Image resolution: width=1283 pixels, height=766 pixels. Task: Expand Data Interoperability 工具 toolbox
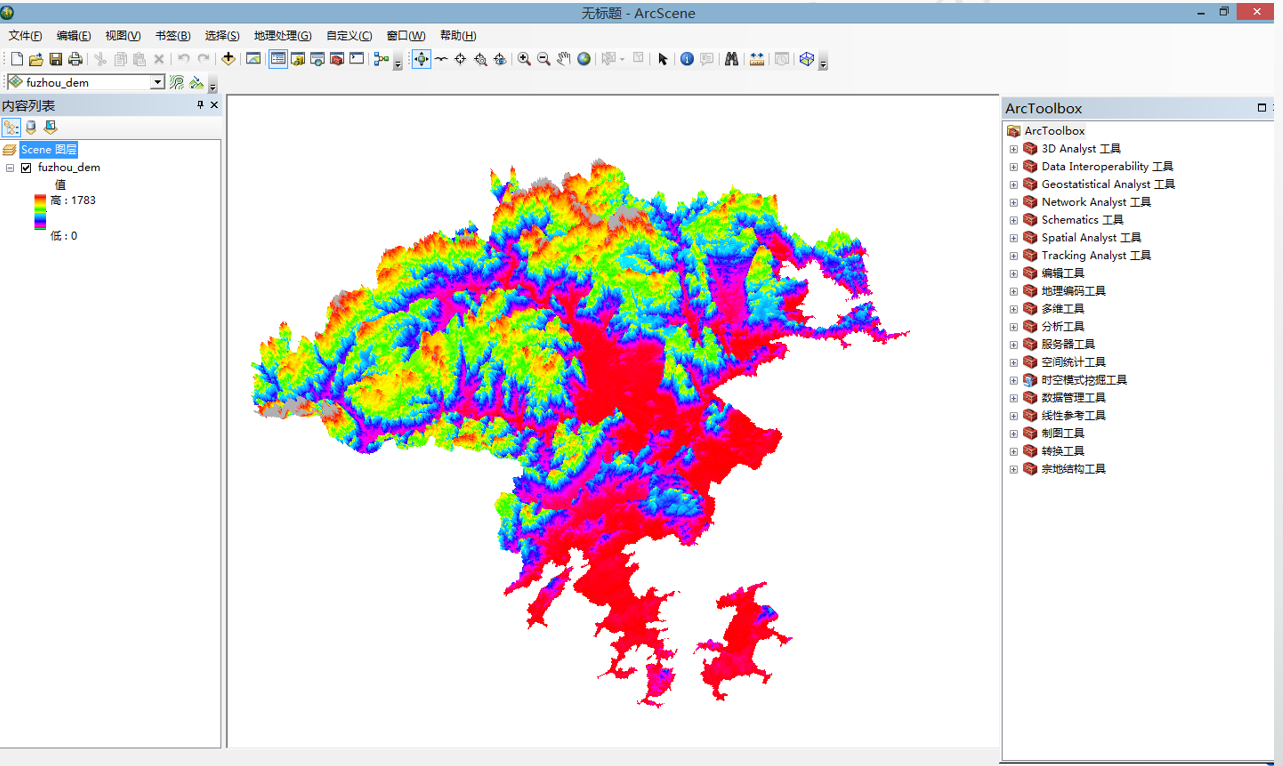pos(1013,167)
